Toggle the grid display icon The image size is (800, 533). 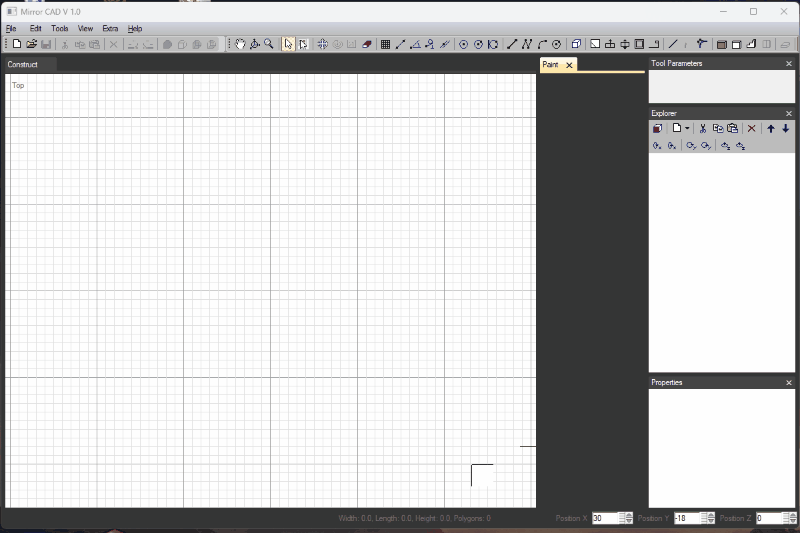(385, 44)
